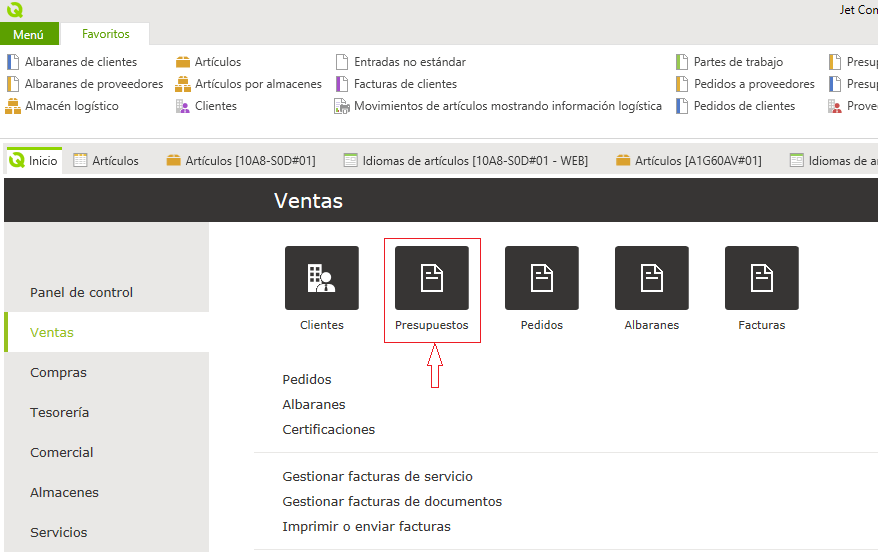Select Ventas in the sidebar
The height and width of the screenshot is (552, 878).
(x=106, y=332)
